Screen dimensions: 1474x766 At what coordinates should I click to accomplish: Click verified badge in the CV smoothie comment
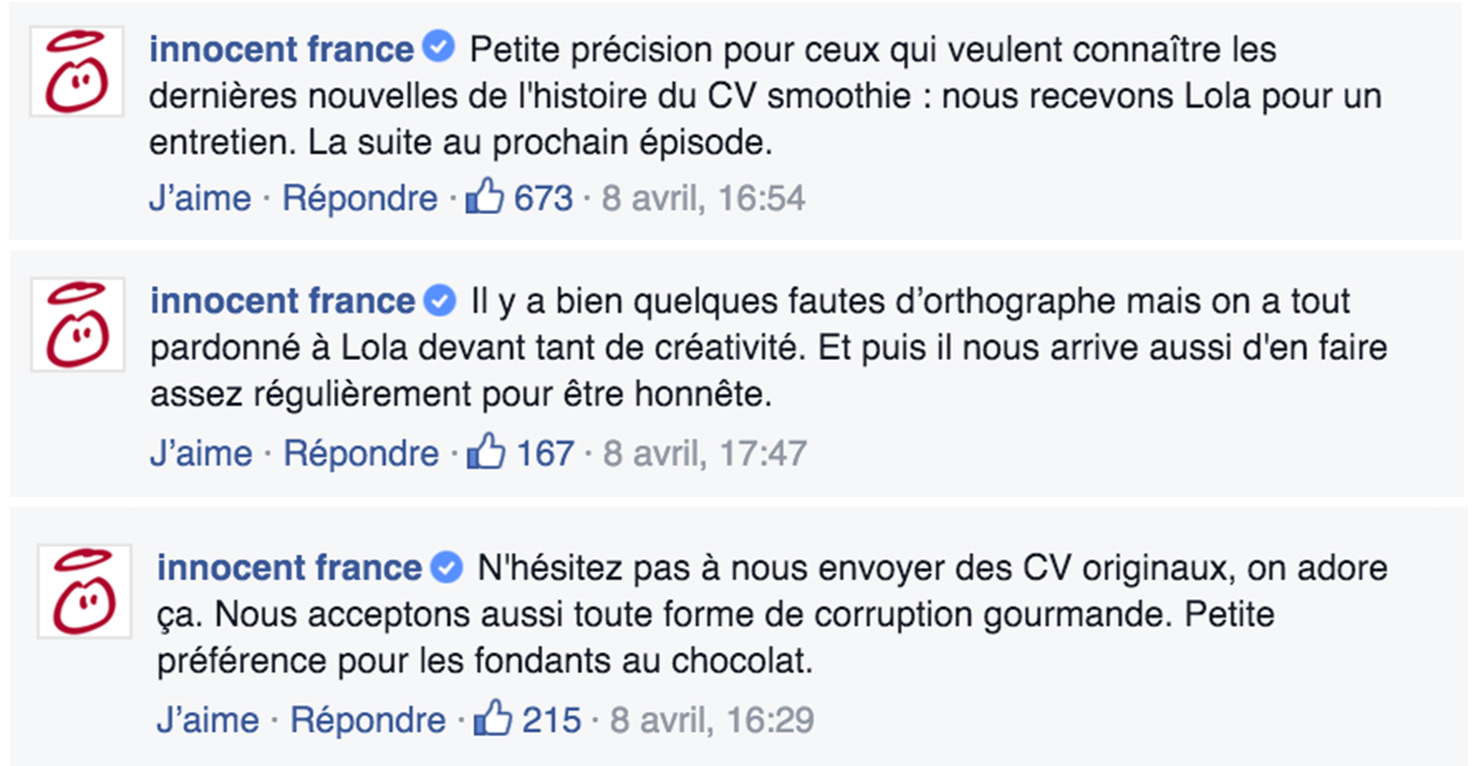point(438,47)
